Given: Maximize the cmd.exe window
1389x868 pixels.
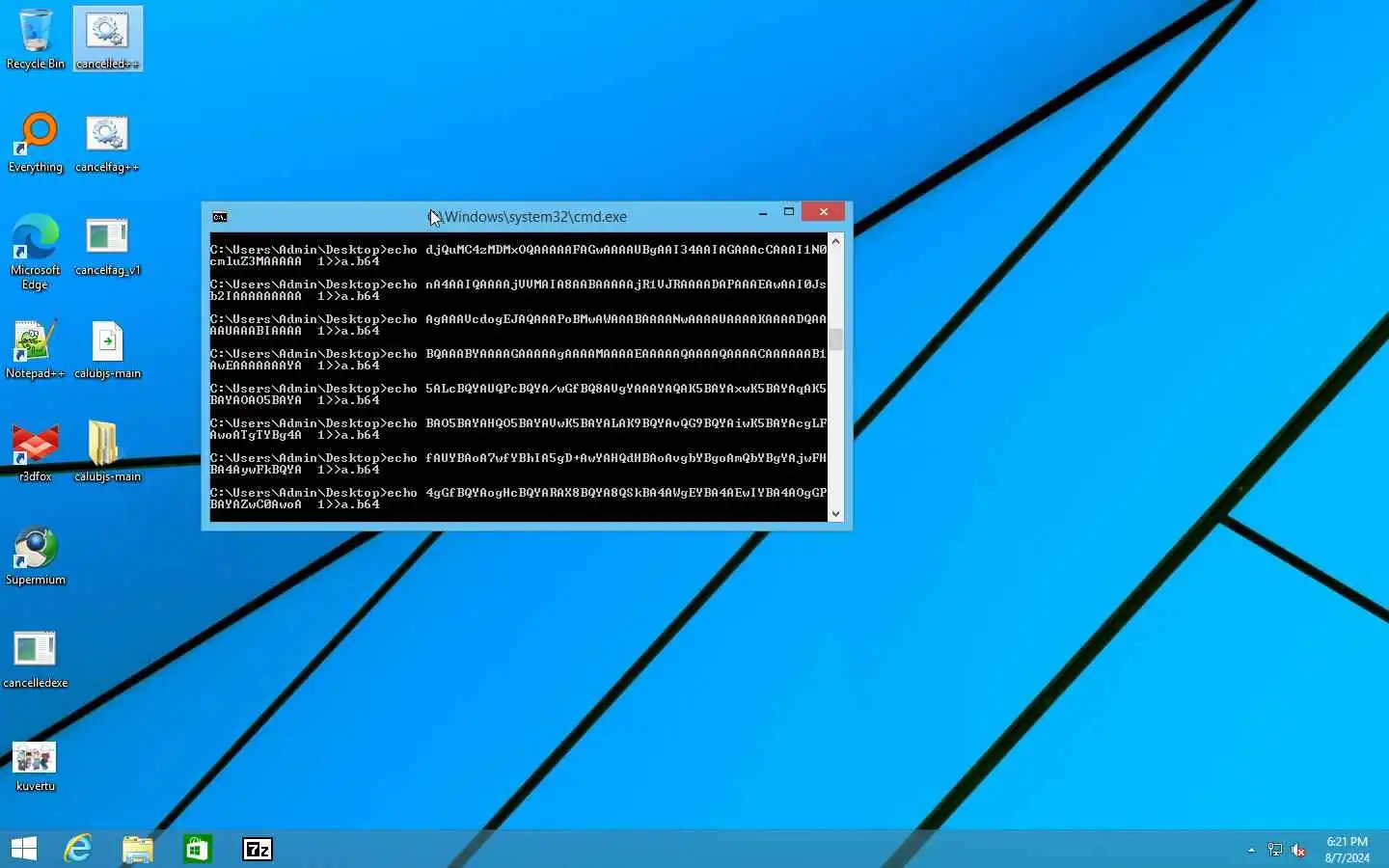Looking at the screenshot, I should pyautogui.click(x=788, y=213).
